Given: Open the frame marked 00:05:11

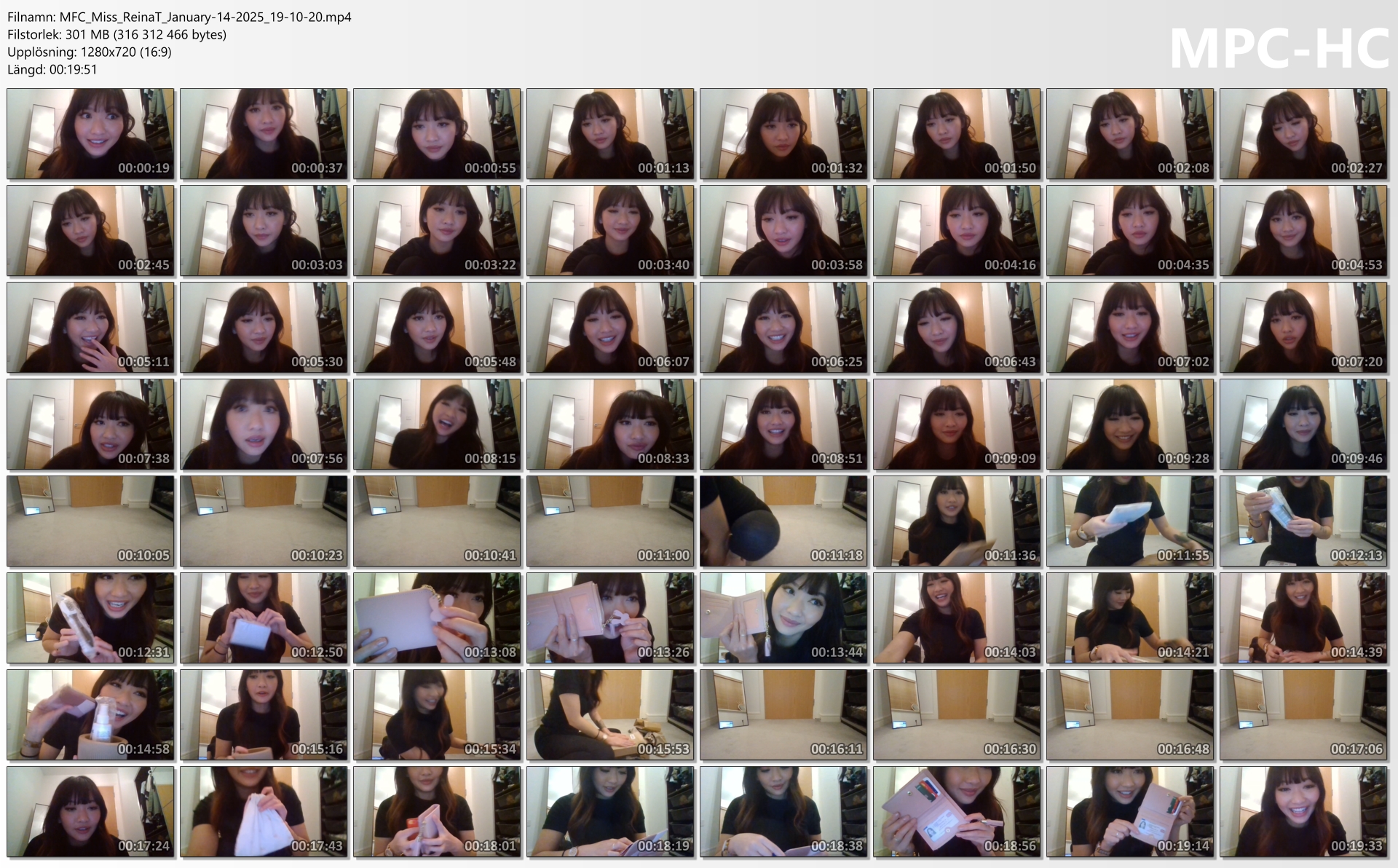Looking at the screenshot, I should click(x=90, y=328).
